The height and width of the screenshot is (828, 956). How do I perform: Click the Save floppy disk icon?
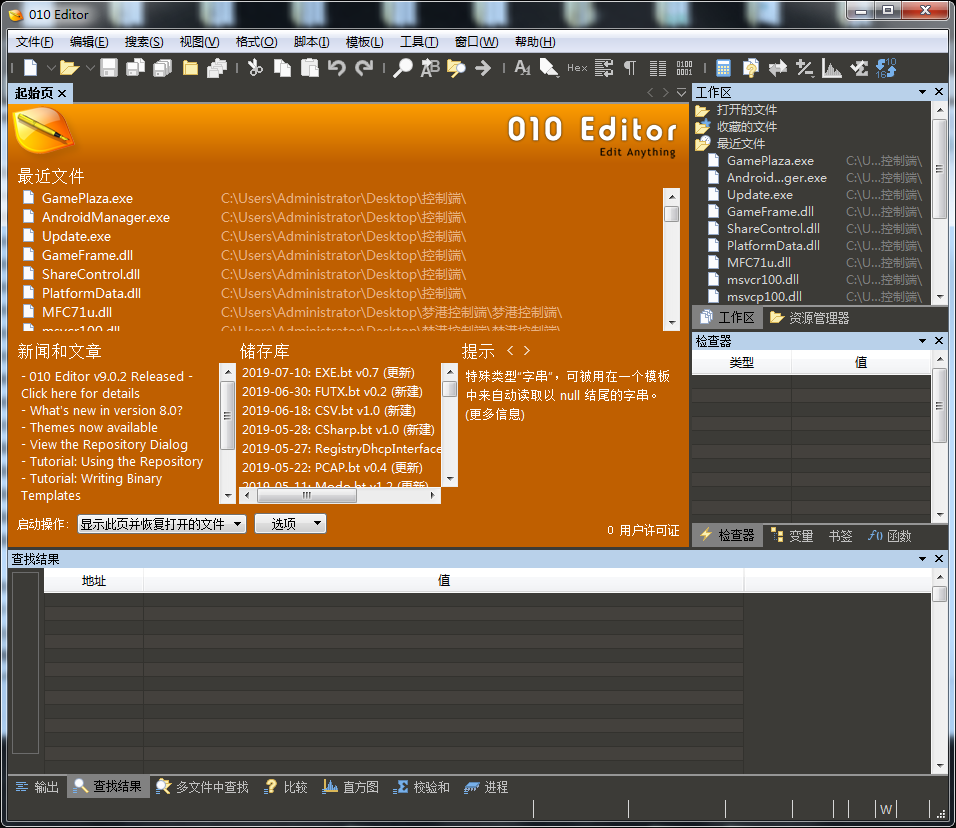coord(109,68)
